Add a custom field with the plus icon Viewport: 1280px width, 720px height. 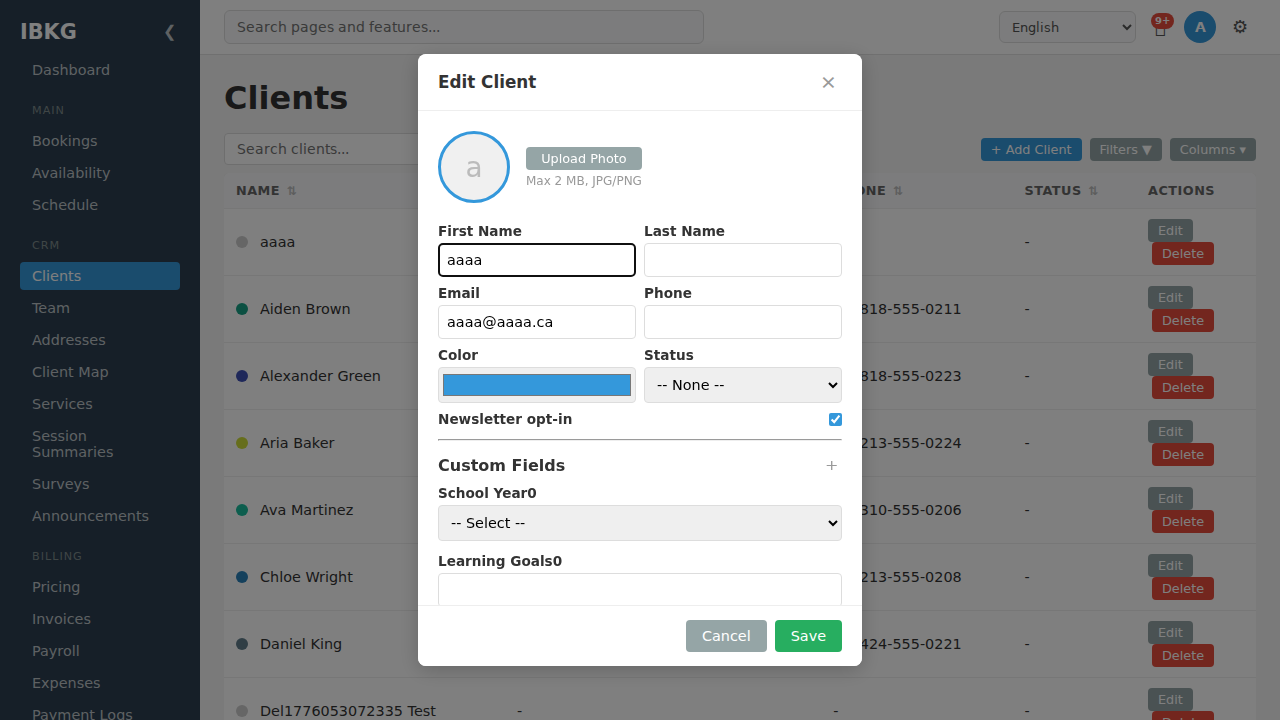(x=831, y=465)
